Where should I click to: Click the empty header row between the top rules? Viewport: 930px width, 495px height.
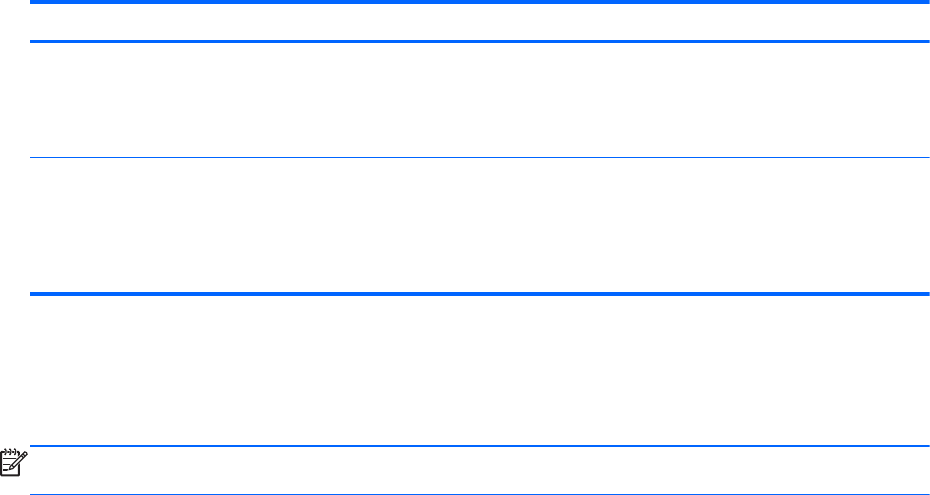[479, 22]
